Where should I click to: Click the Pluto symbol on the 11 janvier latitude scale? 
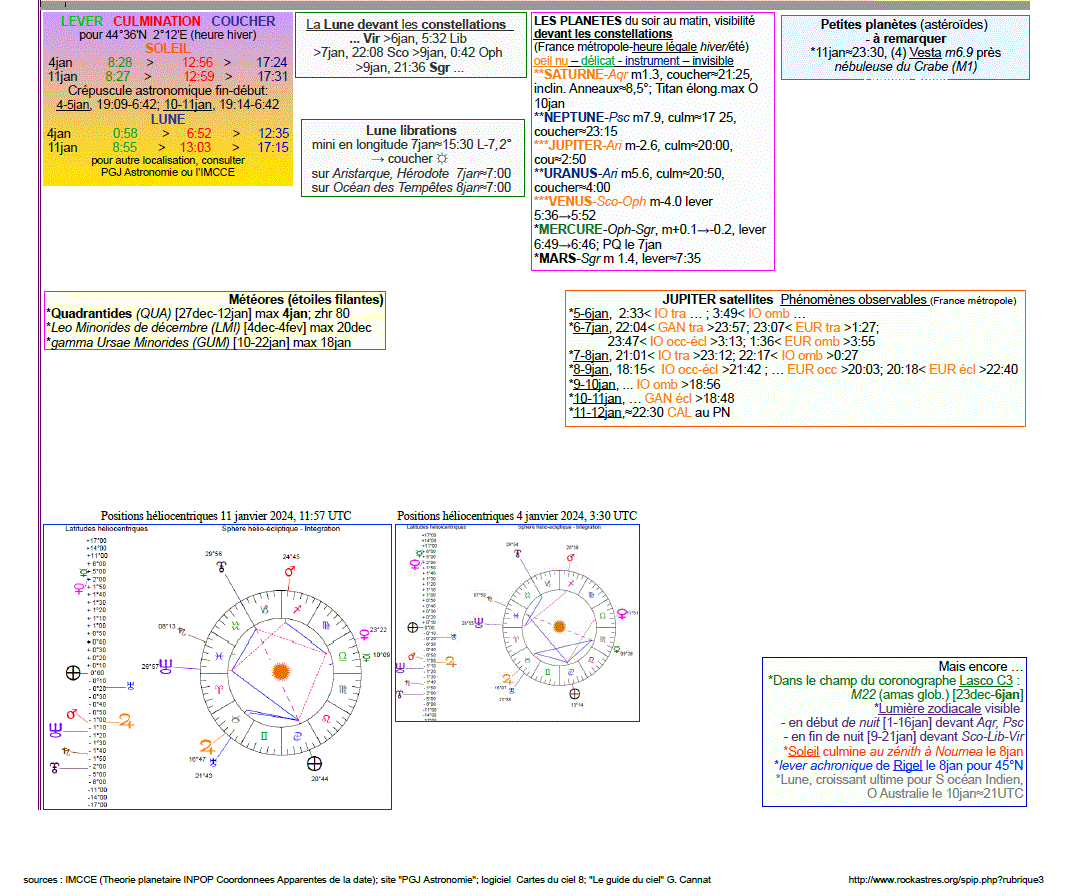pyautogui.click(x=54, y=767)
